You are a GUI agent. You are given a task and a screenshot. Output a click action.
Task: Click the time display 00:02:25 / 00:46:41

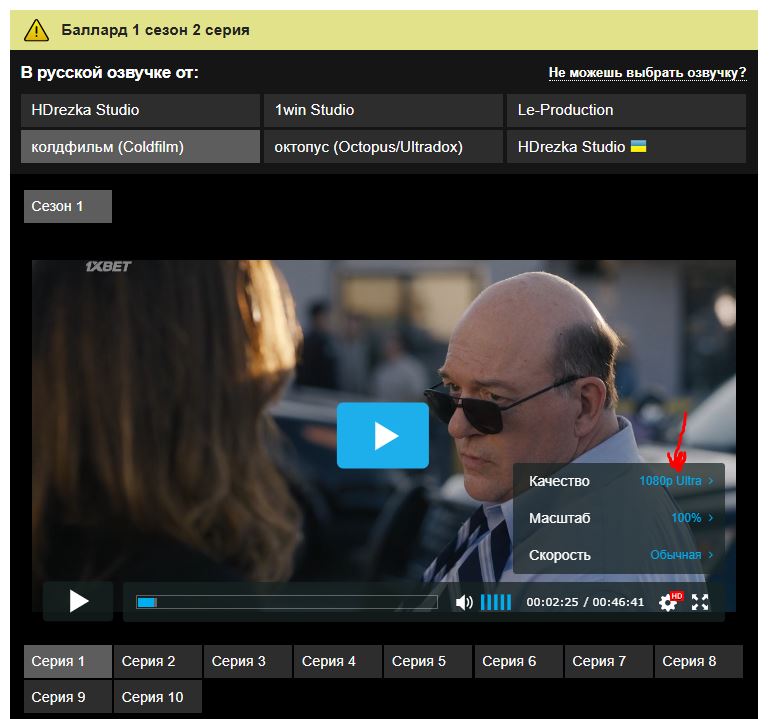[585, 602]
